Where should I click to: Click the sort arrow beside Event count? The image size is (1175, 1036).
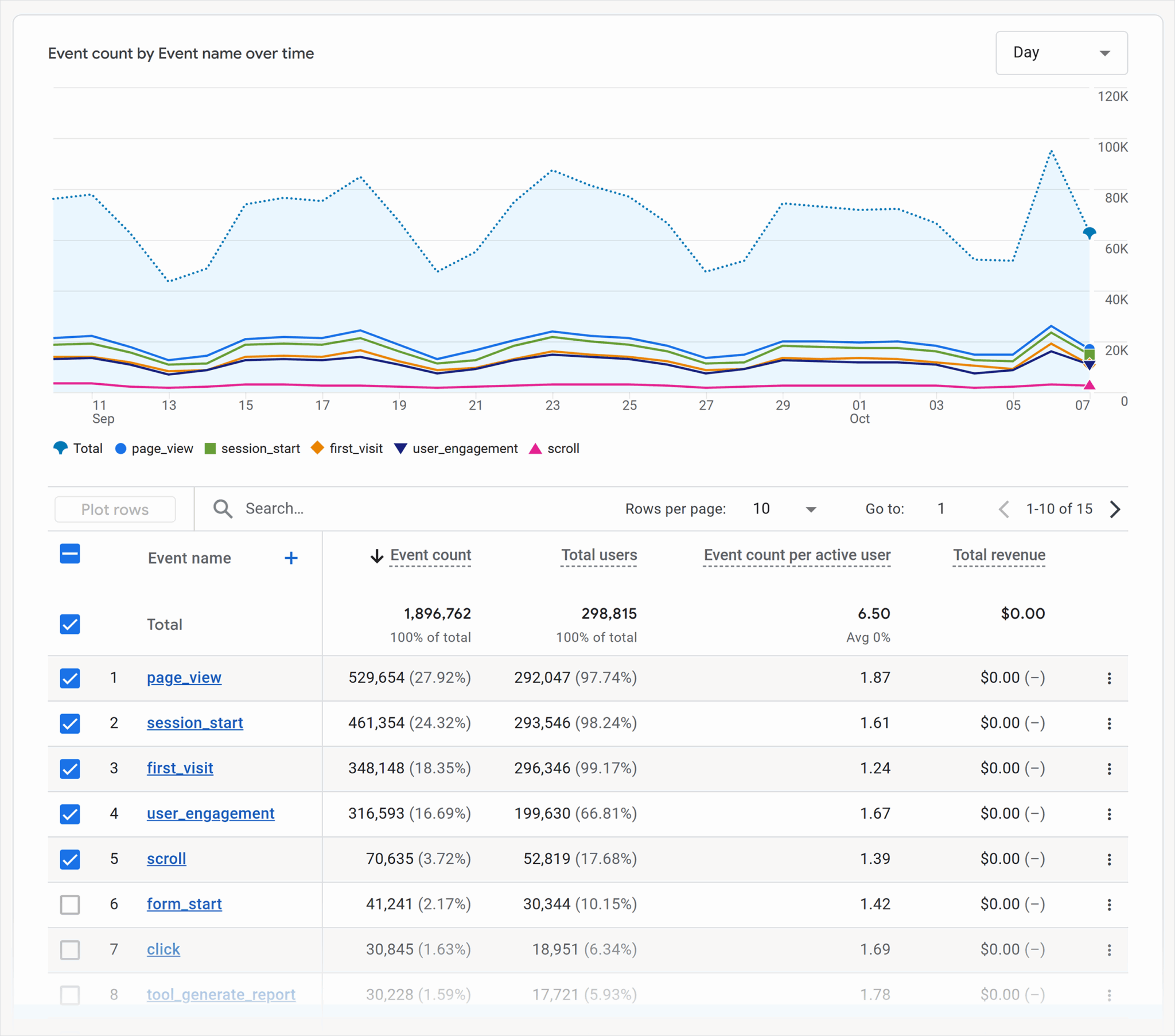point(376,556)
